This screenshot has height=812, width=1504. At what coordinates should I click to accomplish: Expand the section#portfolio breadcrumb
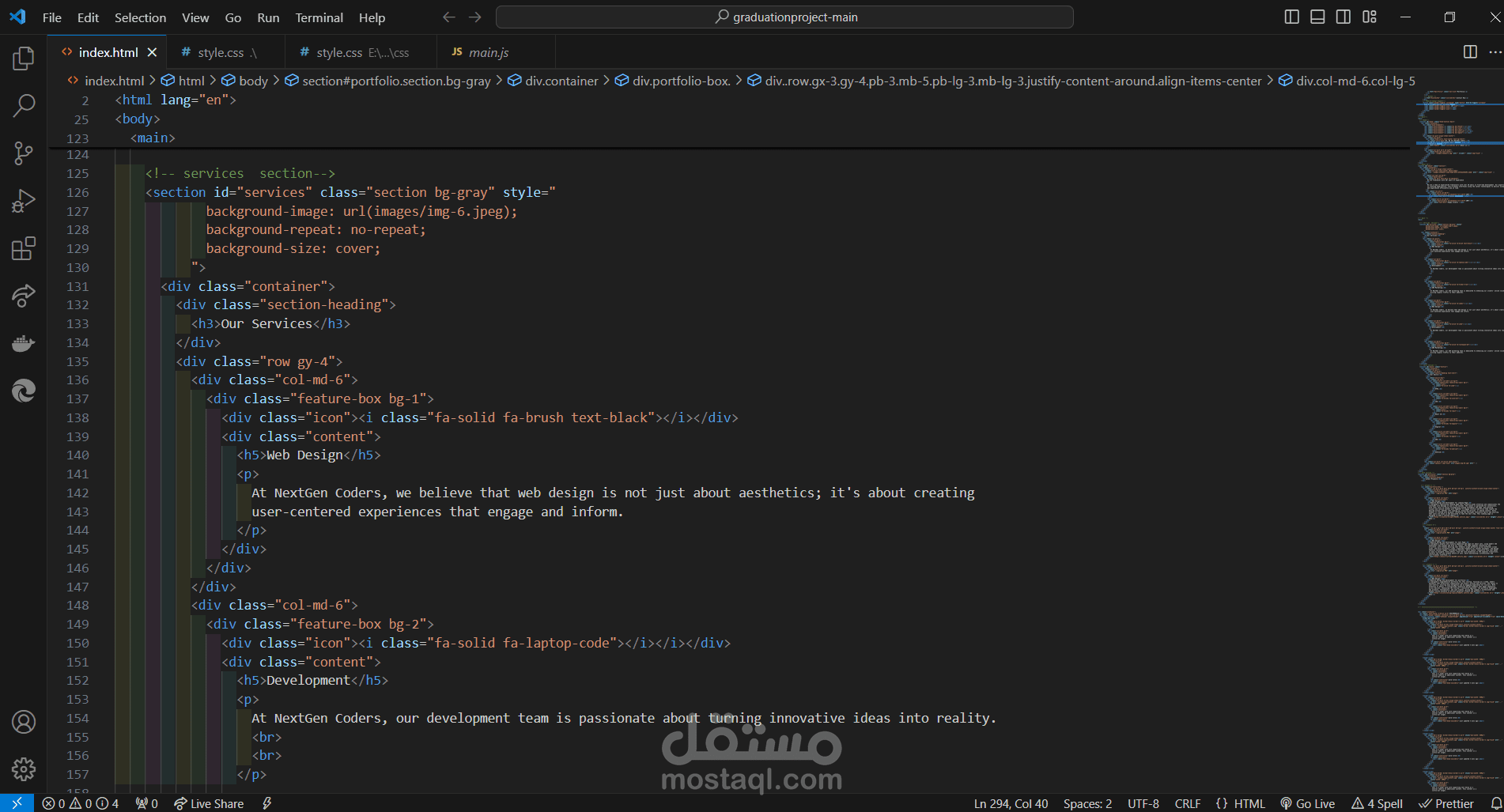[387, 81]
